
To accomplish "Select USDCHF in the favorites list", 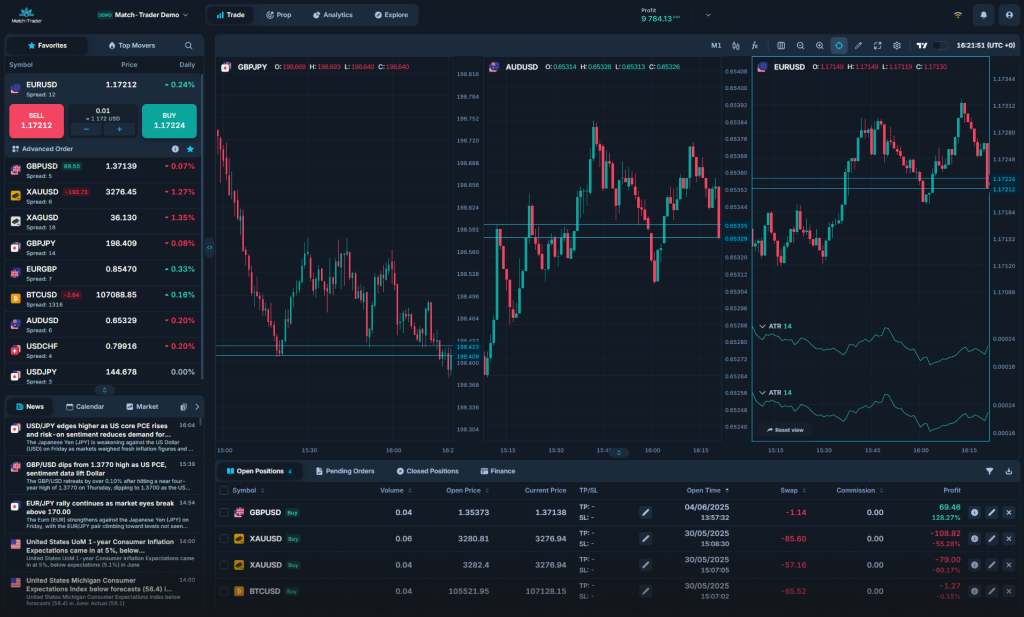I will click(103, 351).
